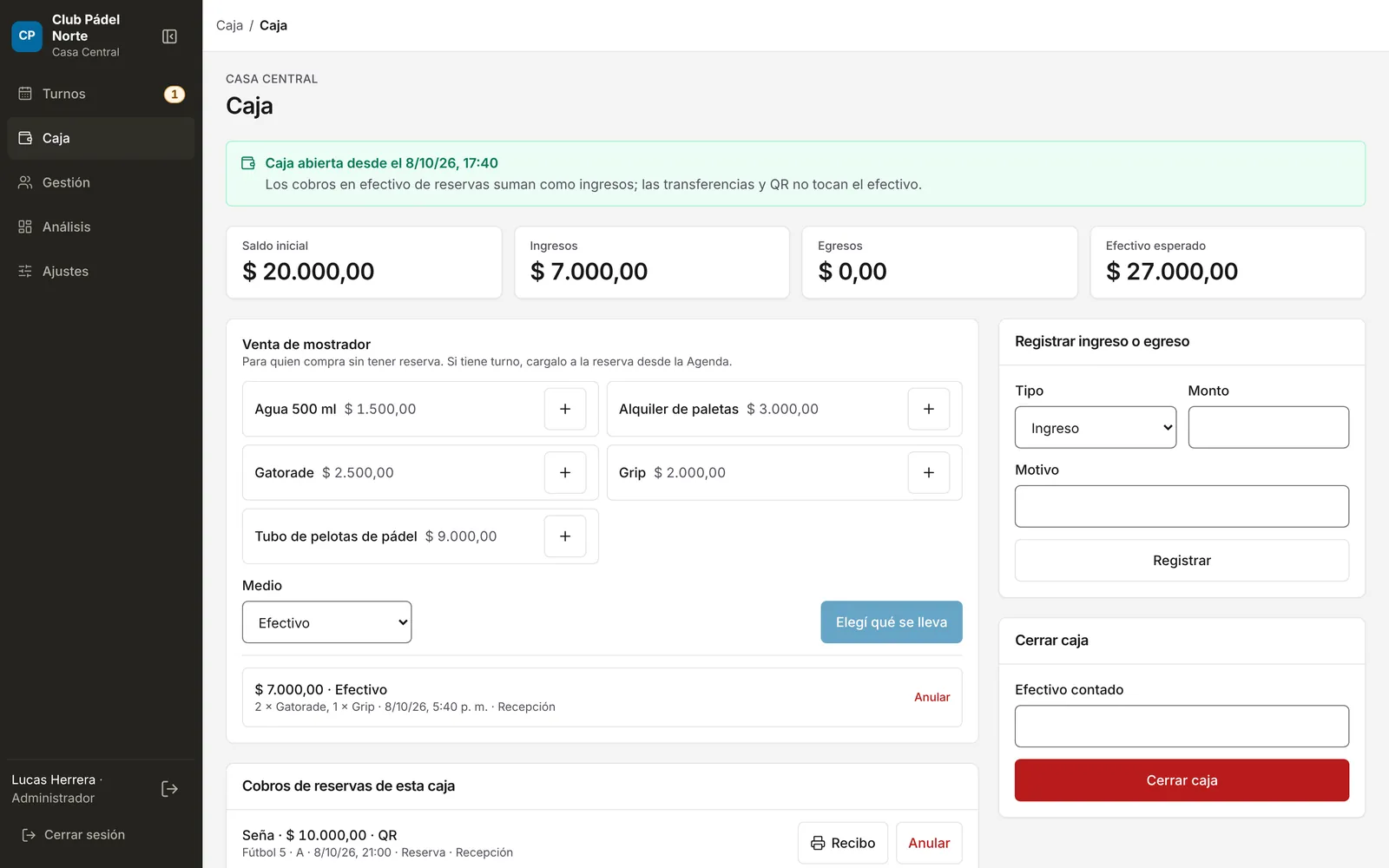Click the logout icon beside Lucas Herrera

(x=170, y=789)
